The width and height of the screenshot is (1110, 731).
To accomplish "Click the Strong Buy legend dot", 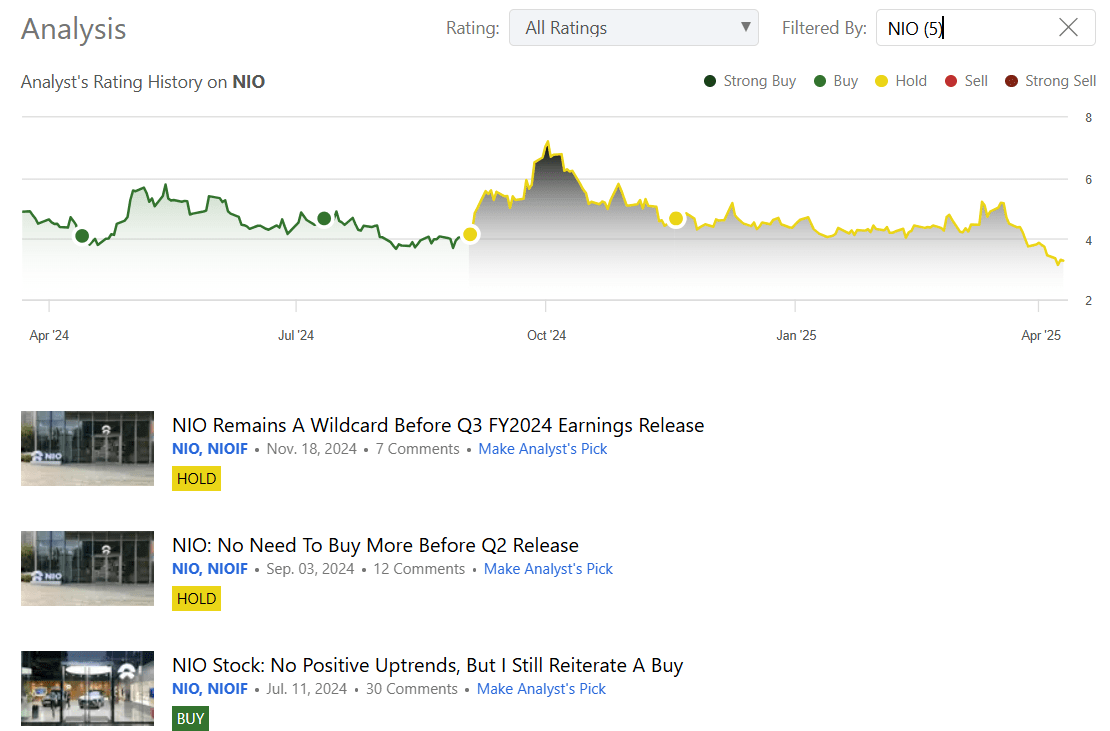I will click(x=710, y=81).
